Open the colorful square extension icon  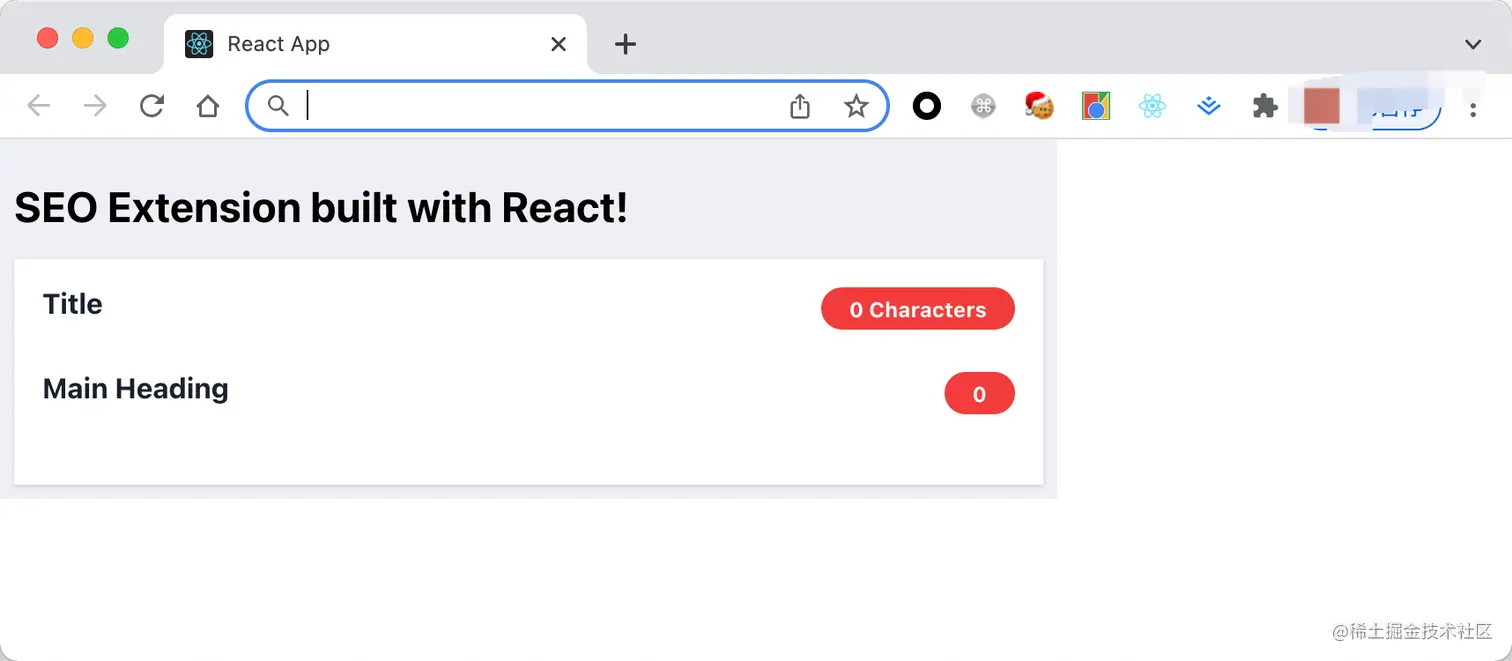pos(1096,106)
